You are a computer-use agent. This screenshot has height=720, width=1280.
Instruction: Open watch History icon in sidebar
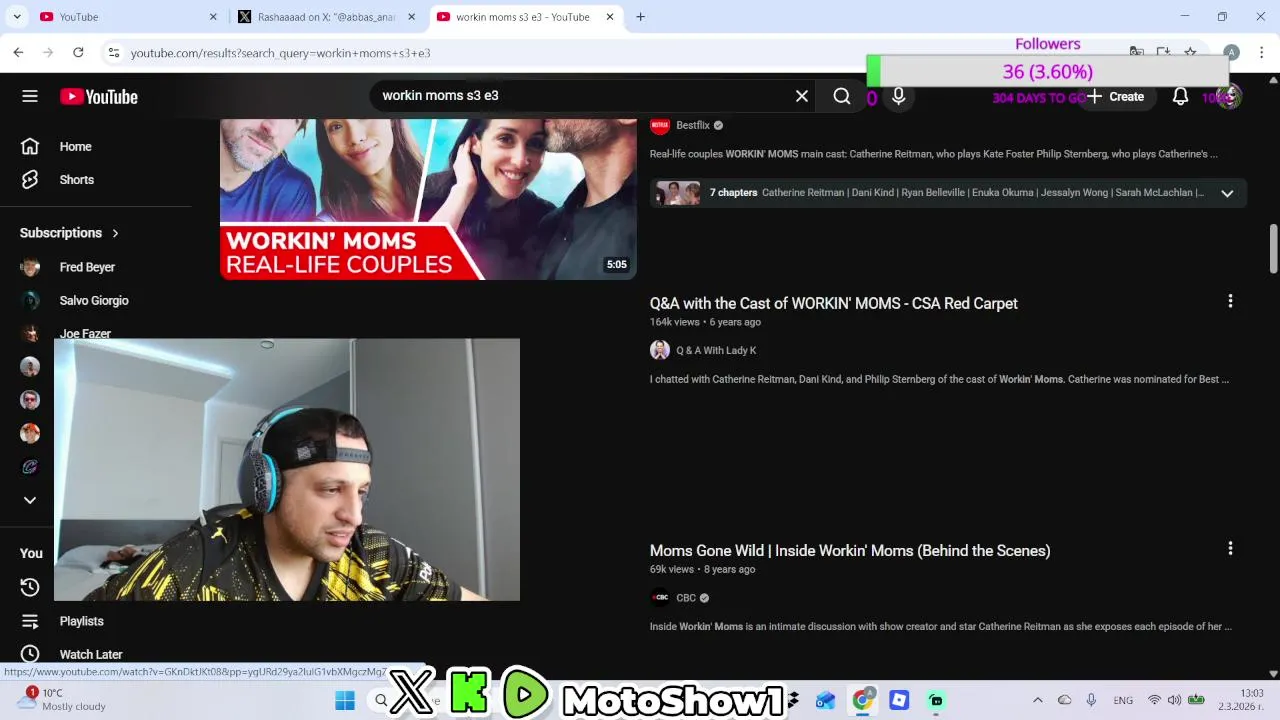coord(30,587)
